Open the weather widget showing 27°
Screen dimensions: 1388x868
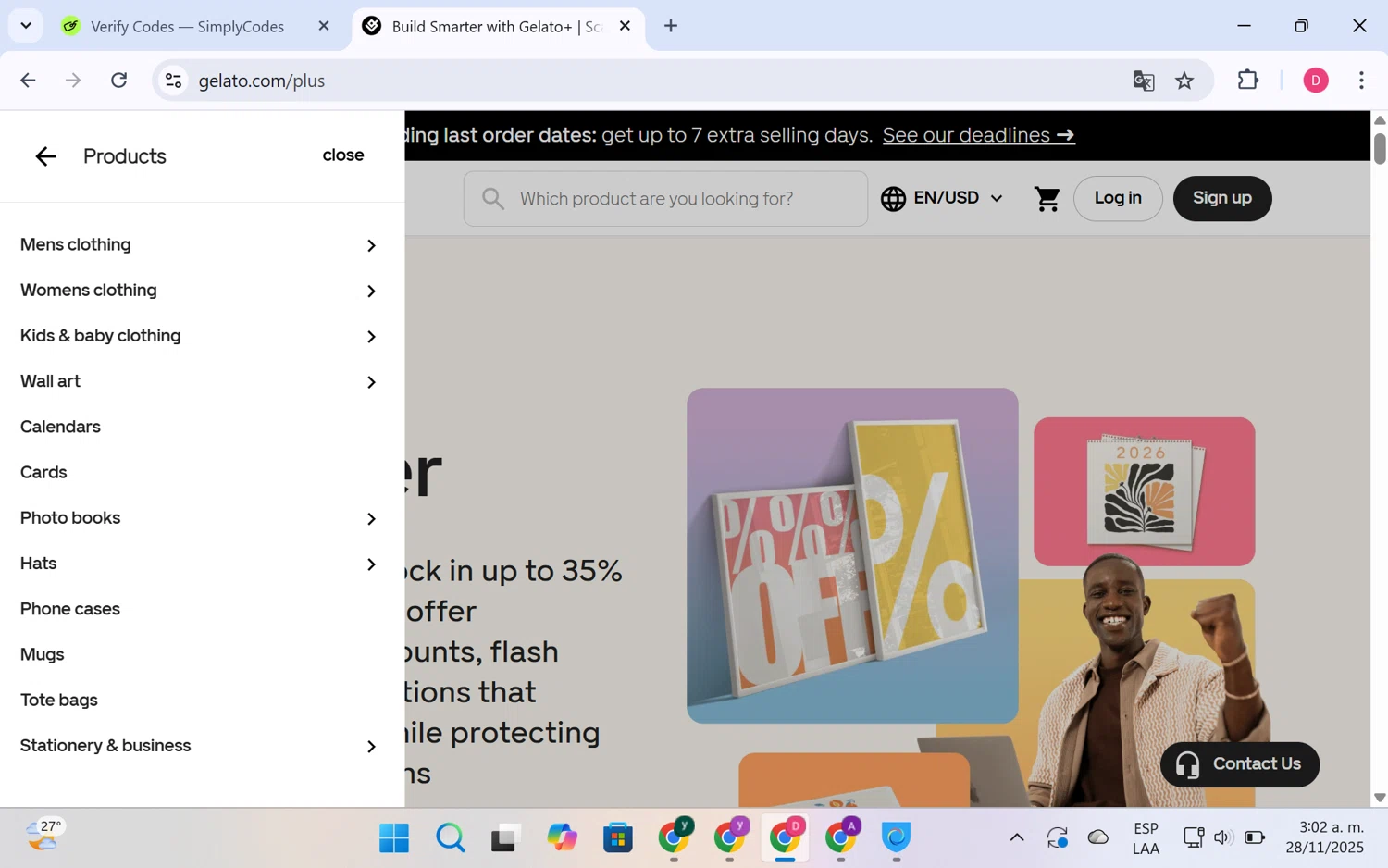pos(43,836)
